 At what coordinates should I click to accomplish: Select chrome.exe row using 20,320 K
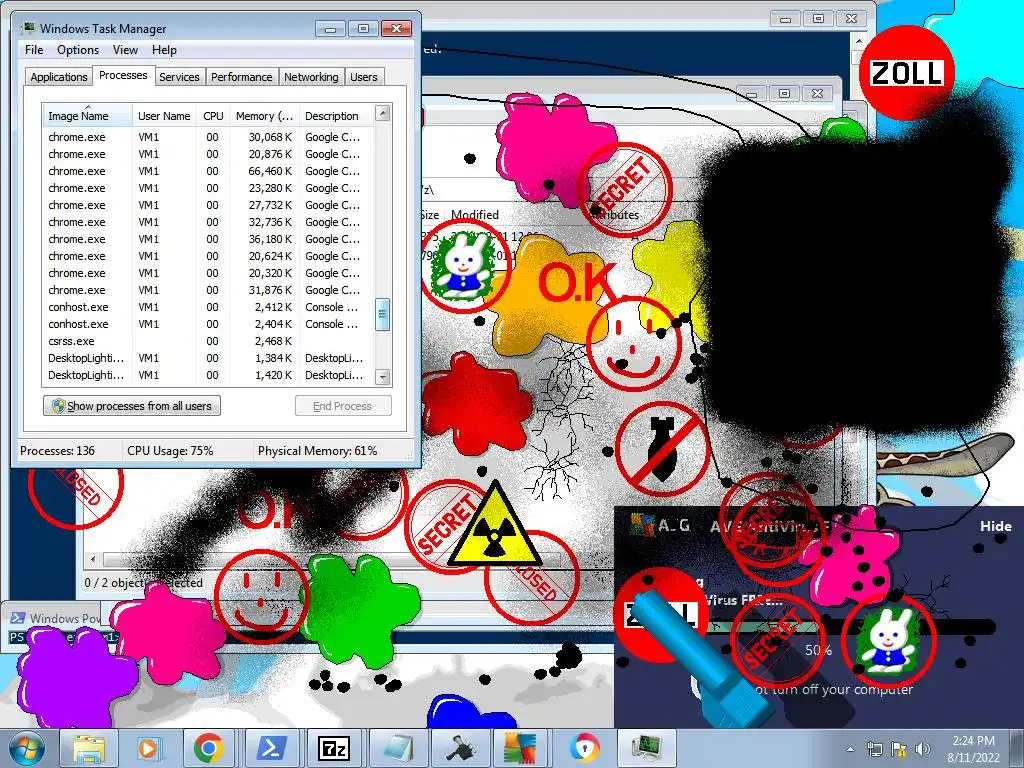(x=209, y=273)
